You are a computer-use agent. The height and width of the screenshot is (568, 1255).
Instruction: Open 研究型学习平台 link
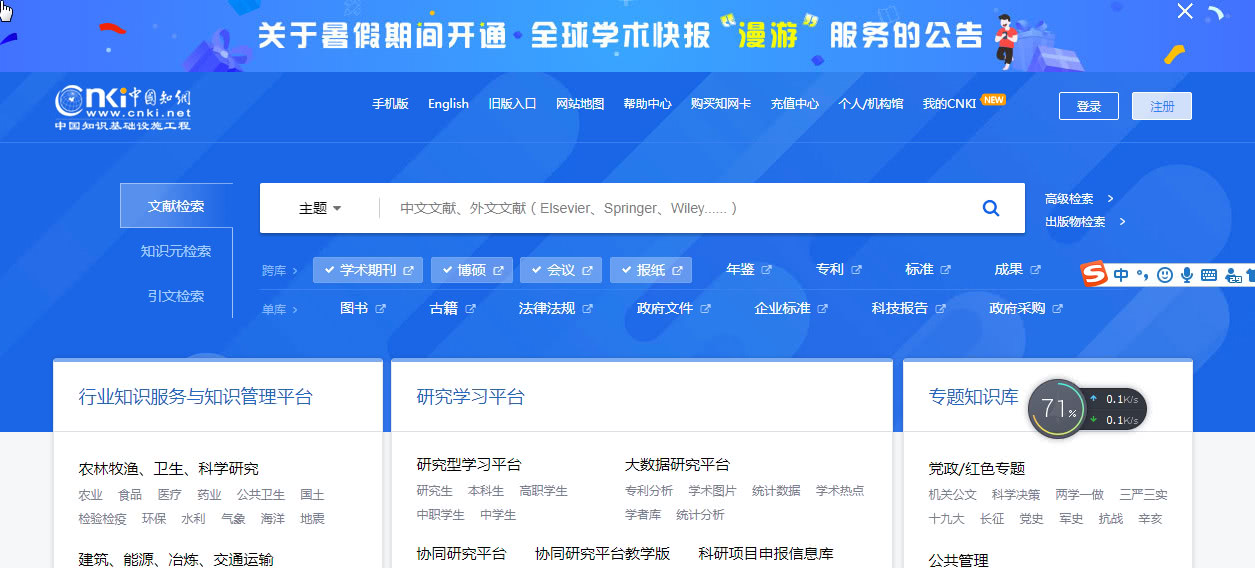[469, 465]
